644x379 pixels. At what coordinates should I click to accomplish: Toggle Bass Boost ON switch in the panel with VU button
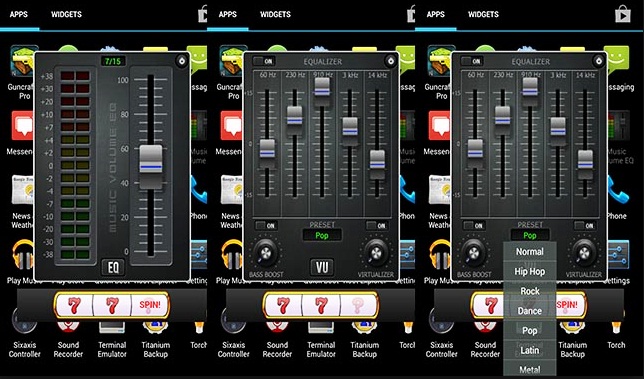(266, 225)
